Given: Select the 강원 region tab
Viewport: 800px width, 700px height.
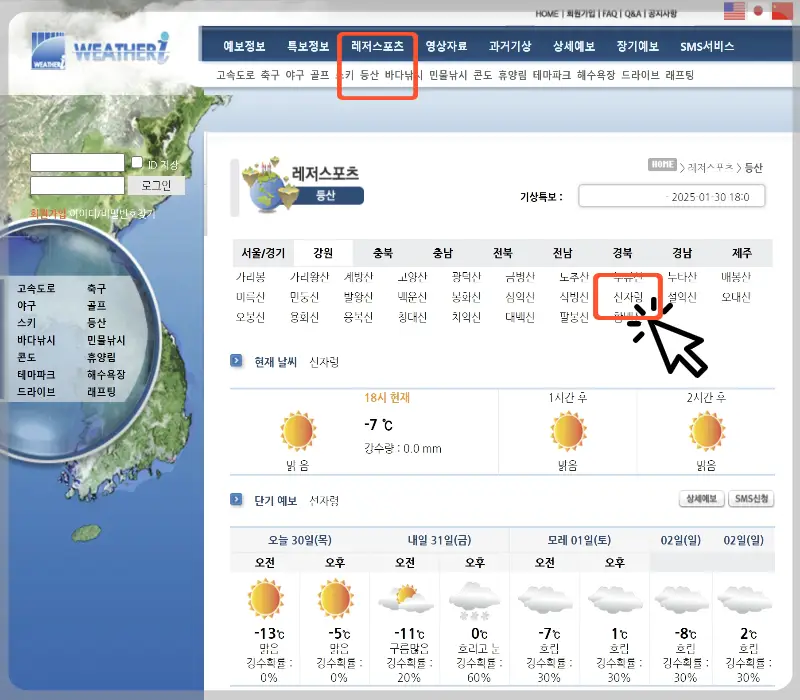Looking at the screenshot, I should (x=324, y=253).
